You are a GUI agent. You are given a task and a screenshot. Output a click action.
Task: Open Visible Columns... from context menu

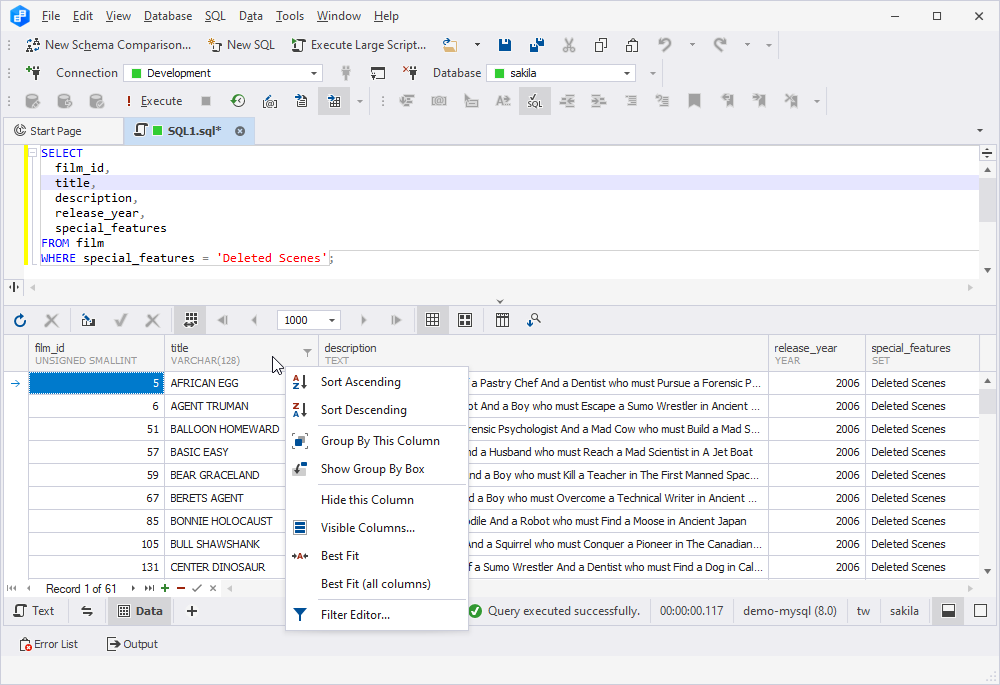pyautogui.click(x=377, y=528)
